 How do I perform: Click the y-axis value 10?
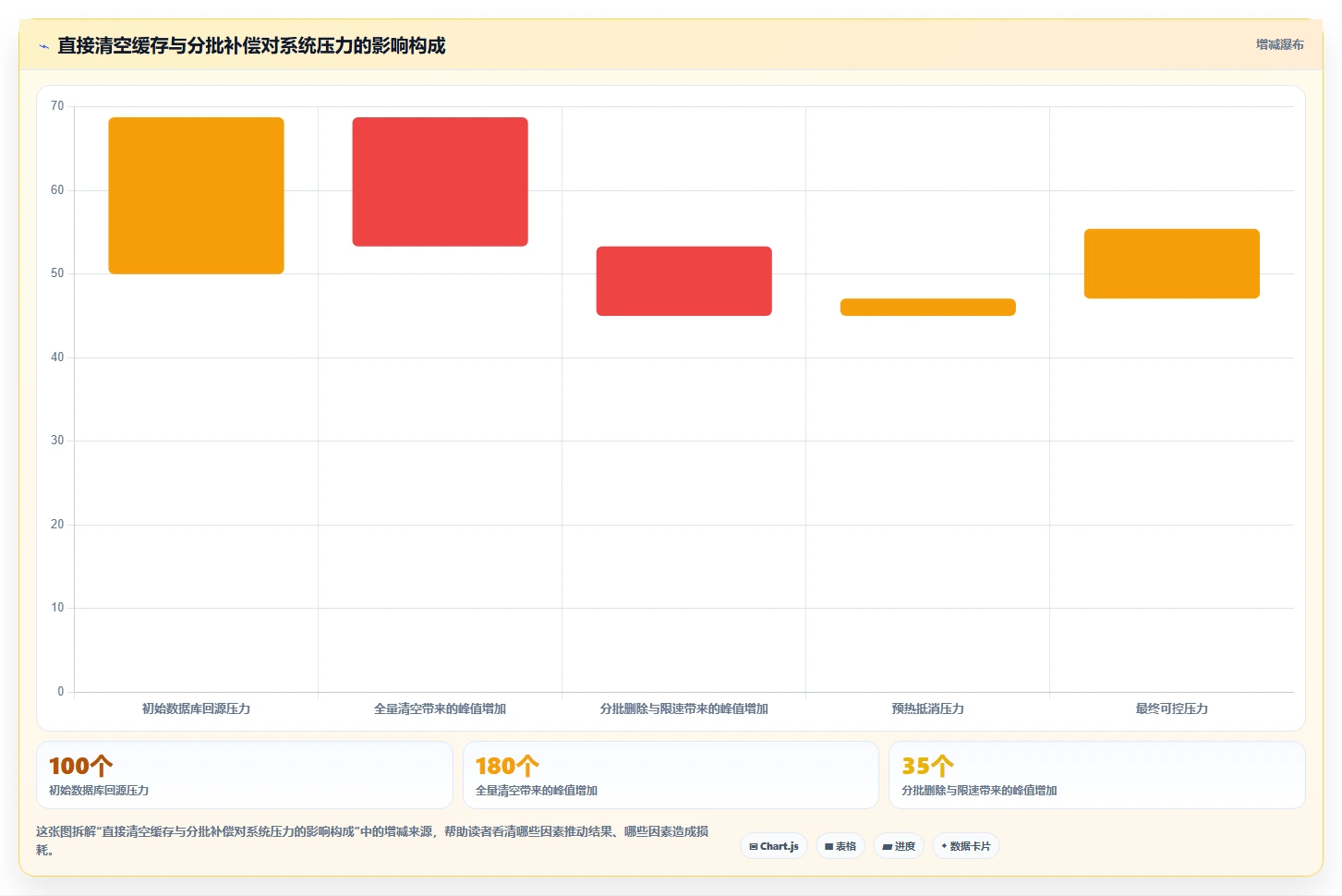(x=57, y=608)
